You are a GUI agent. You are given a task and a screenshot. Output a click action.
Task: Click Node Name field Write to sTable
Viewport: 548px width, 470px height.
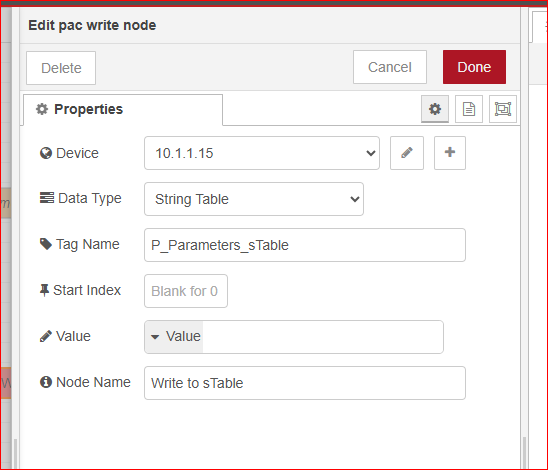pyautogui.click(x=305, y=383)
